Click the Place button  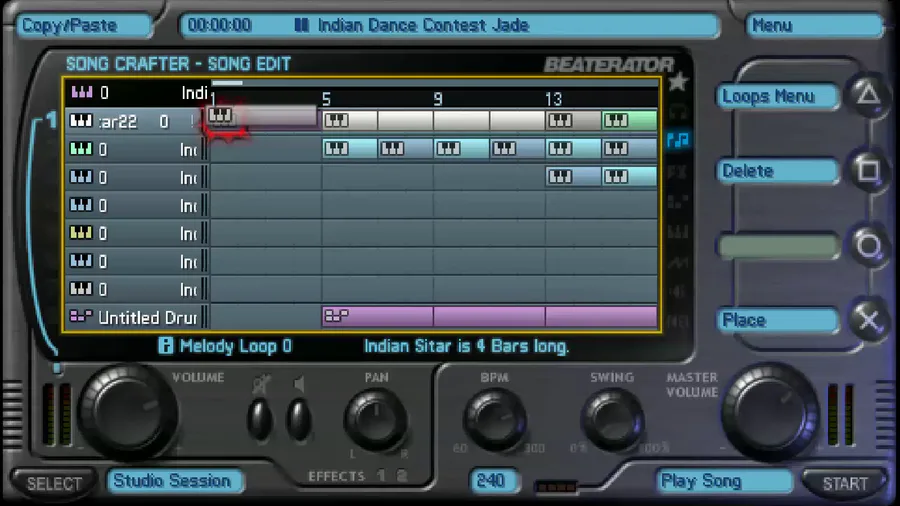(x=777, y=320)
